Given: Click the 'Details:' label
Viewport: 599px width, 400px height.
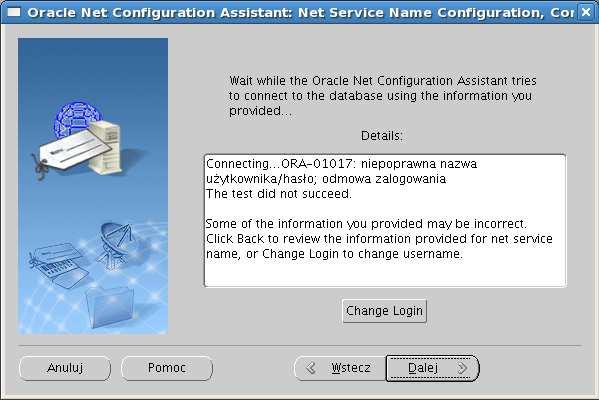Looking at the screenshot, I should tap(382, 136).
